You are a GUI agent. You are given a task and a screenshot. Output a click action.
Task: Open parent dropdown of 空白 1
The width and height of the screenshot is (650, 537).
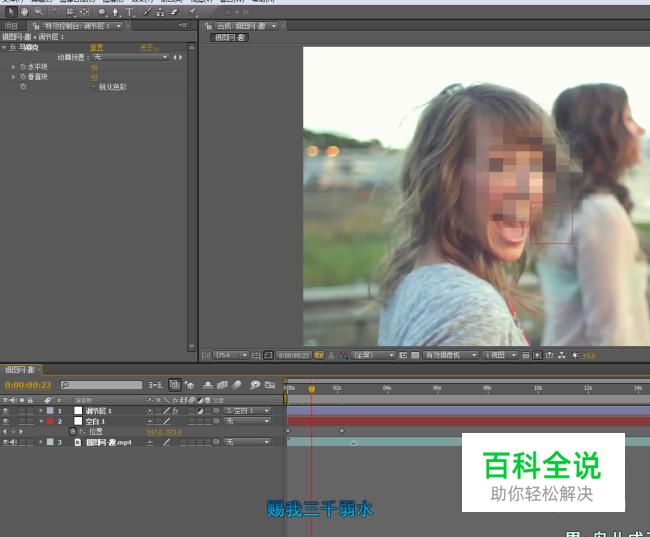click(x=247, y=421)
